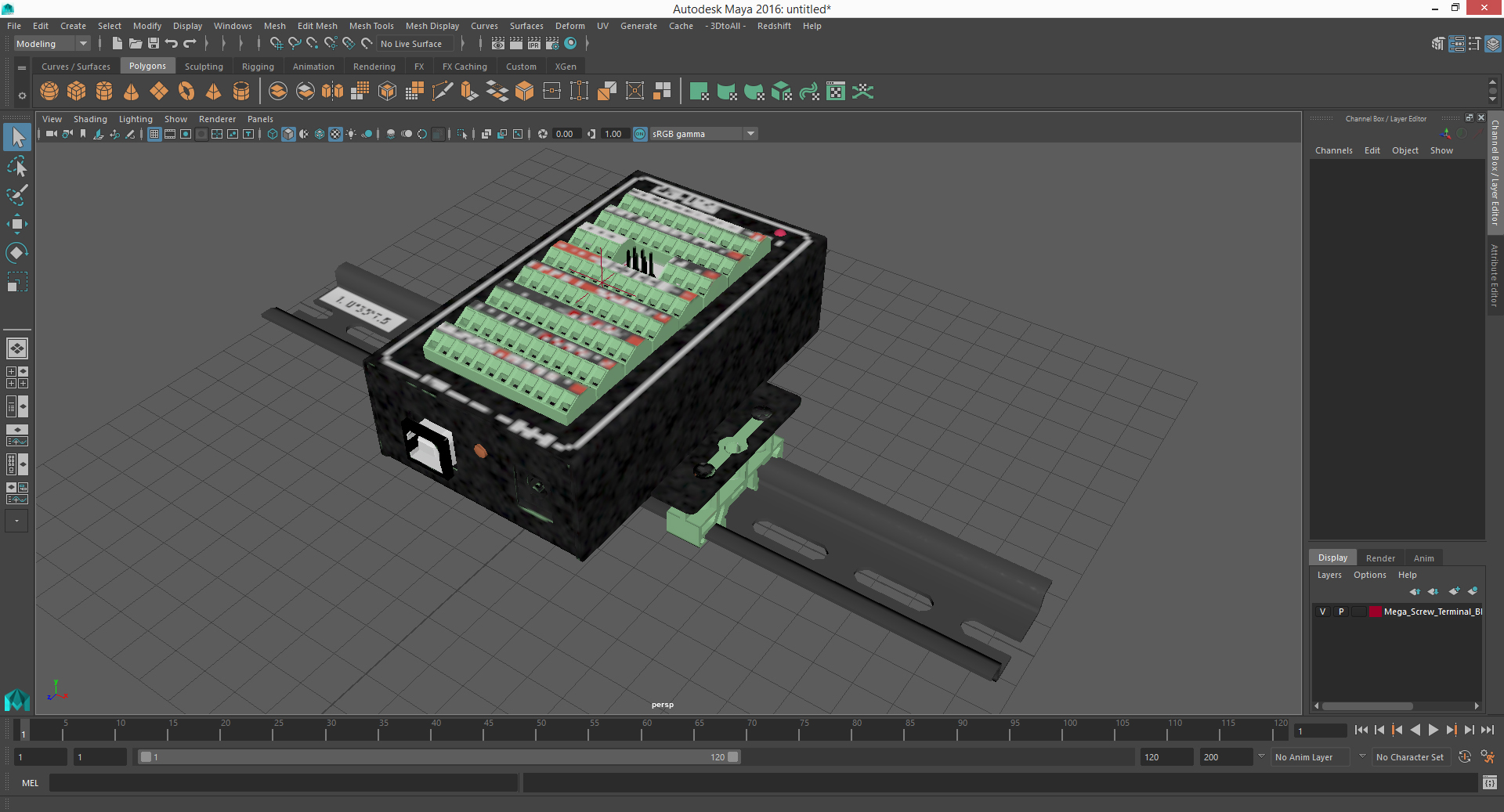Toggle playback P box on the layer

(1341, 612)
